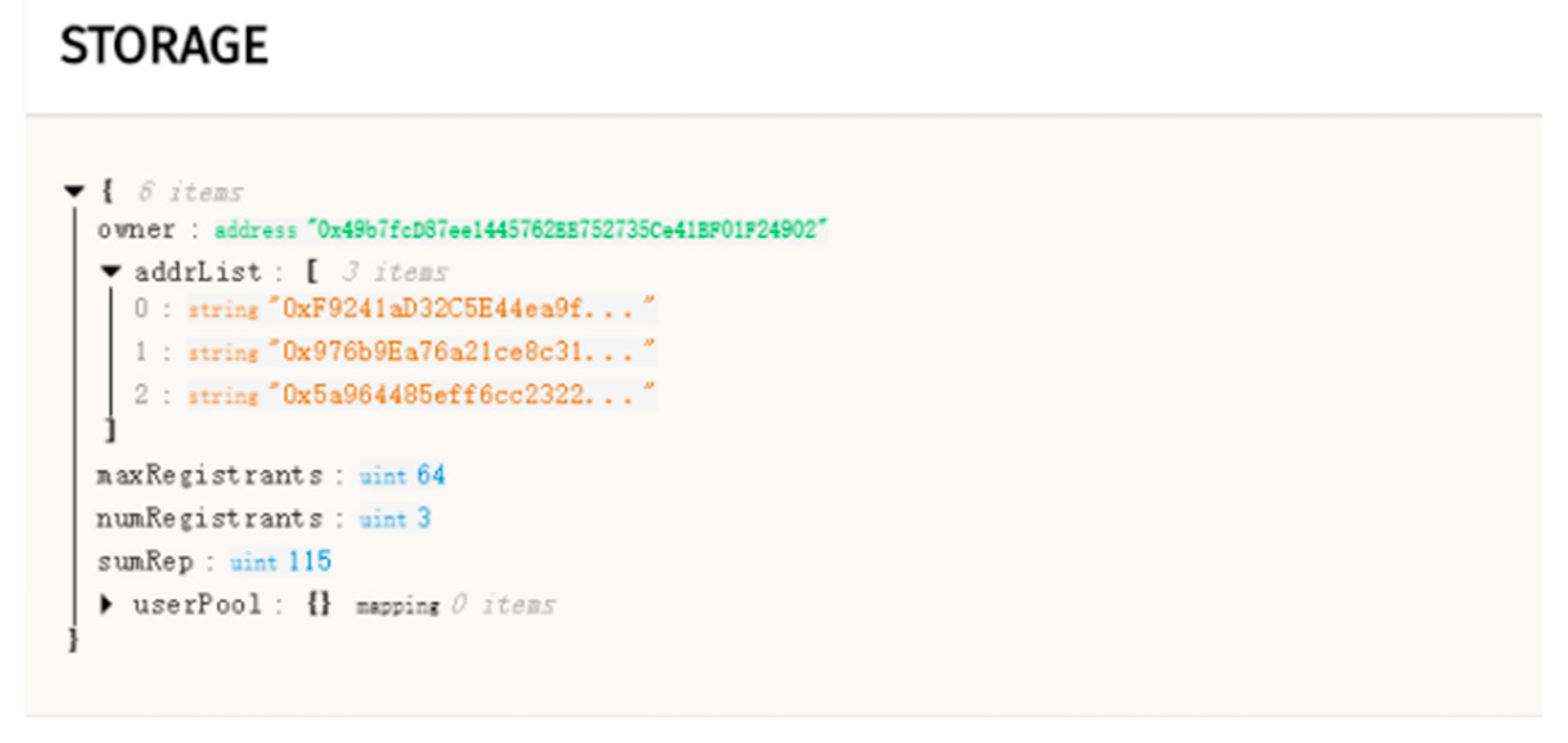Click the addrList "3 items" count
This screenshot has height=743, width=1568.
click(x=395, y=272)
